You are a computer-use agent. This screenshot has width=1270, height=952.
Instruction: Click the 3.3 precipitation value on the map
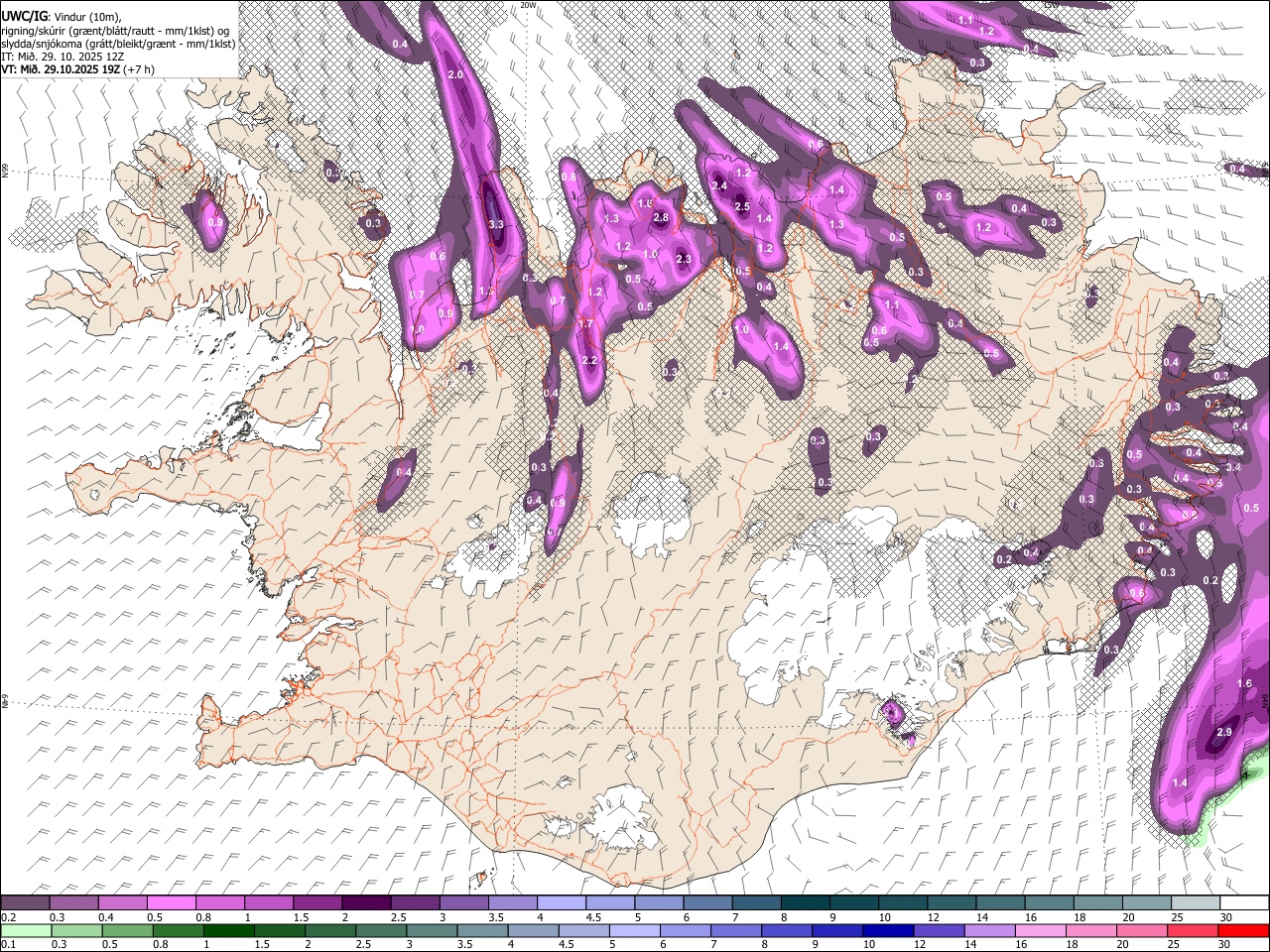tap(496, 225)
